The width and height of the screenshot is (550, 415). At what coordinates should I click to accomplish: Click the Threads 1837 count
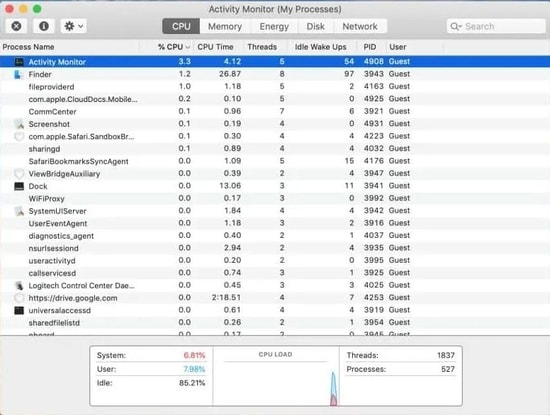pyautogui.click(x=446, y=355)
